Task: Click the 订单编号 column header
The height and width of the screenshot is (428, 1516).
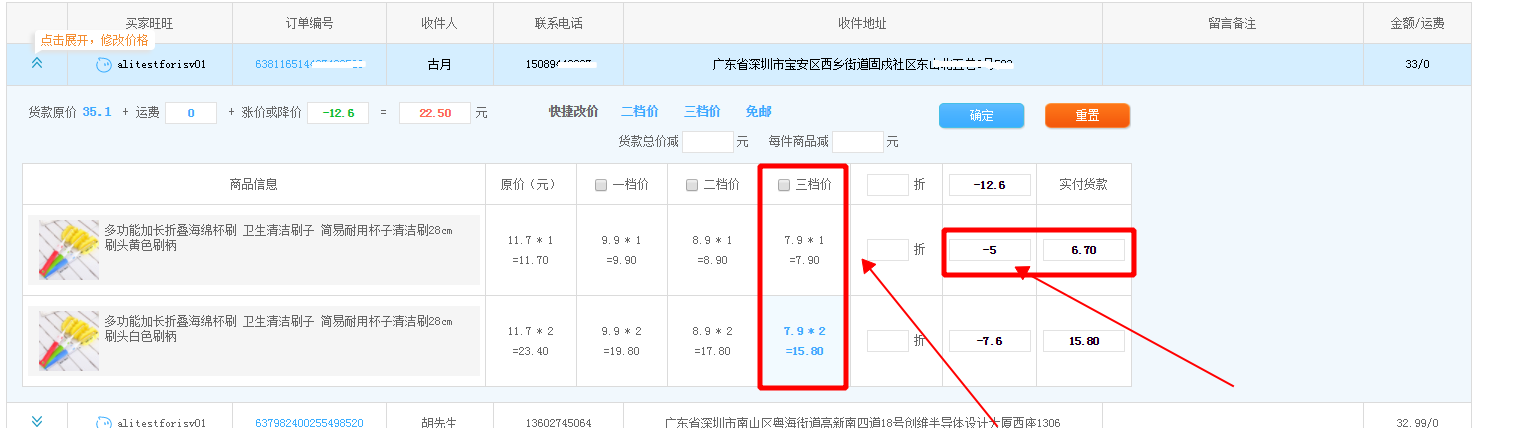Action: (309, 23)
